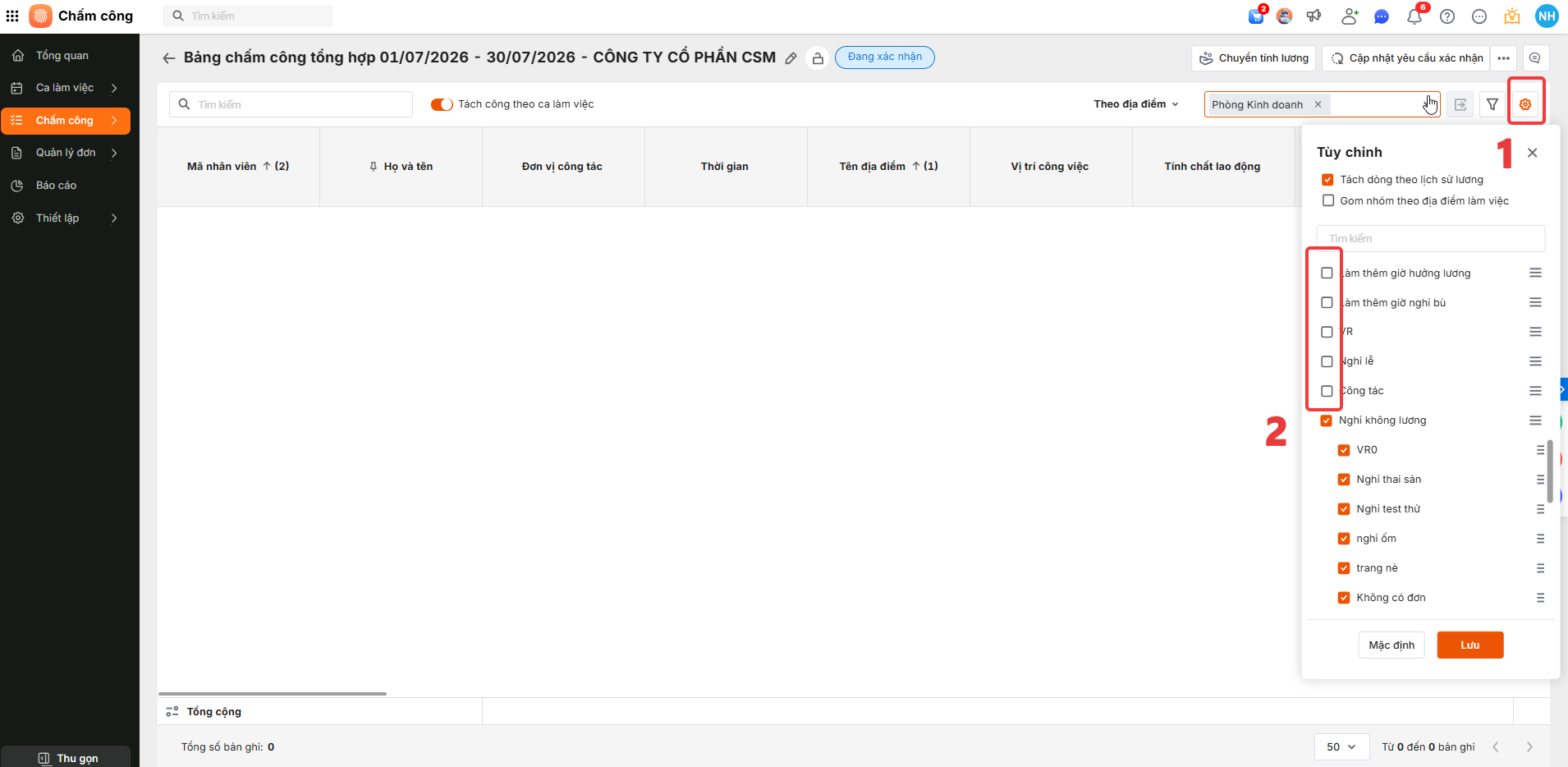This screenshot has width=1568, height=767.
Task: Open the orange gear customize icon
Action: (1525, 104)
